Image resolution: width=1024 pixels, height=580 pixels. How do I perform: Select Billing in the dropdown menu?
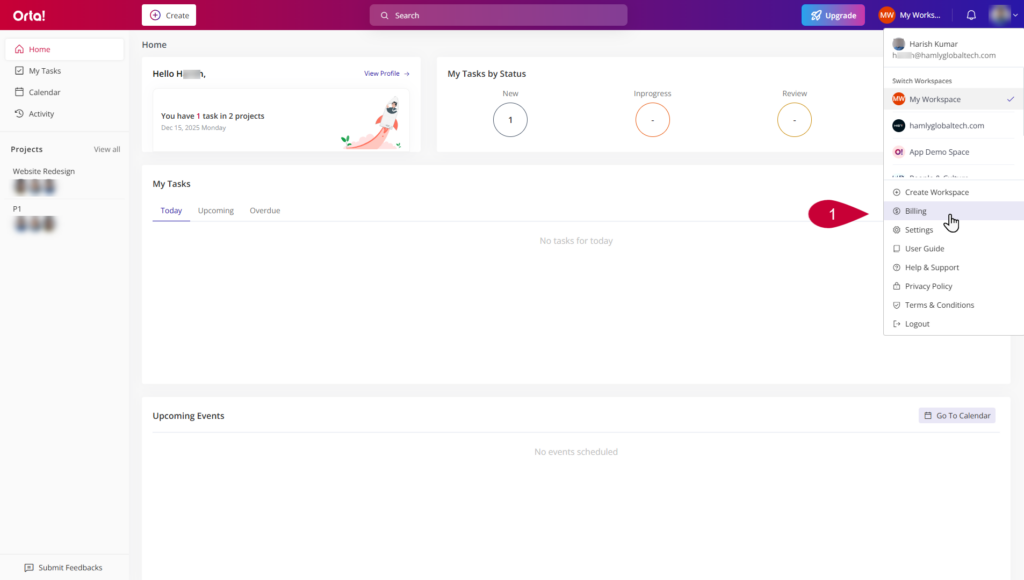916,211
